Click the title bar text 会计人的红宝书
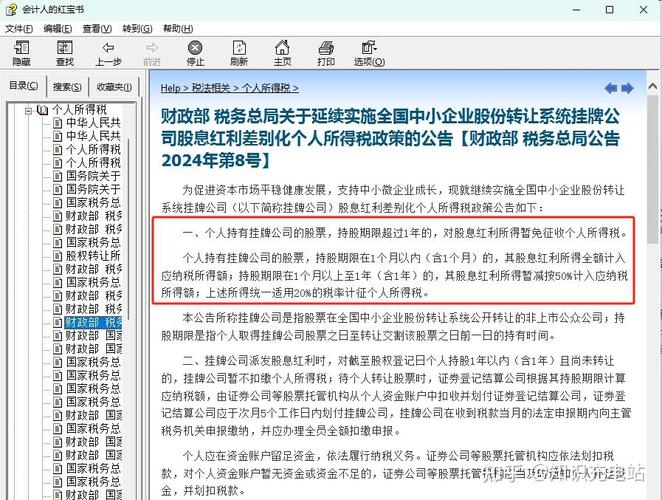This screenshot has width=662, height=500. [x=53, y=9]
